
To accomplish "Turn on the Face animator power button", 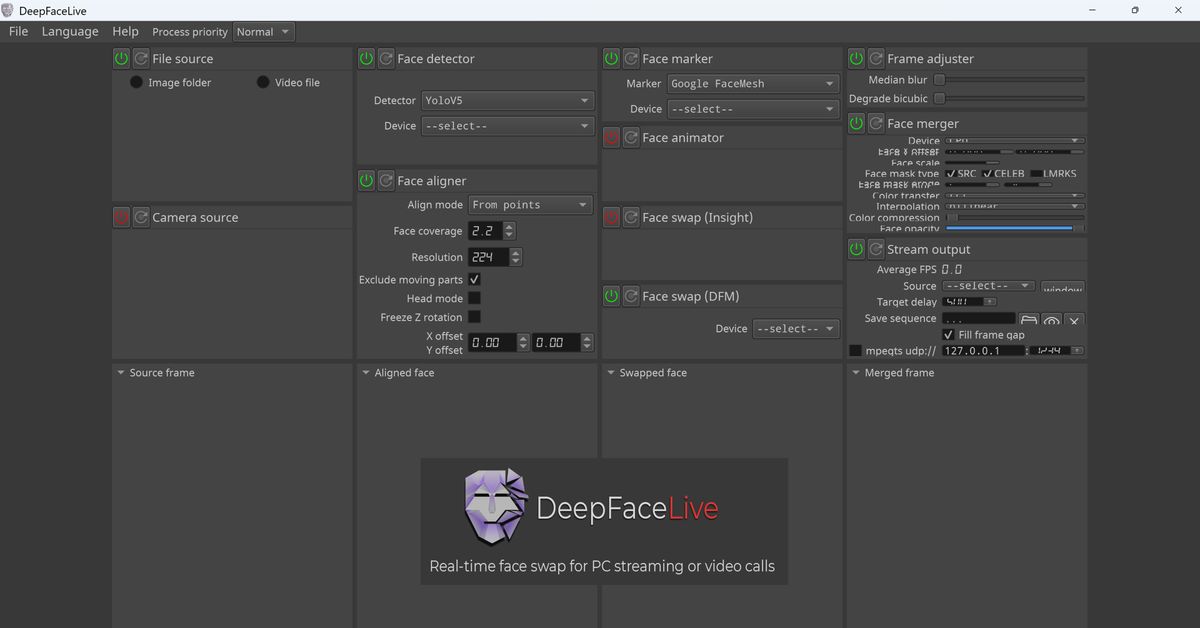I will point(611,138).
